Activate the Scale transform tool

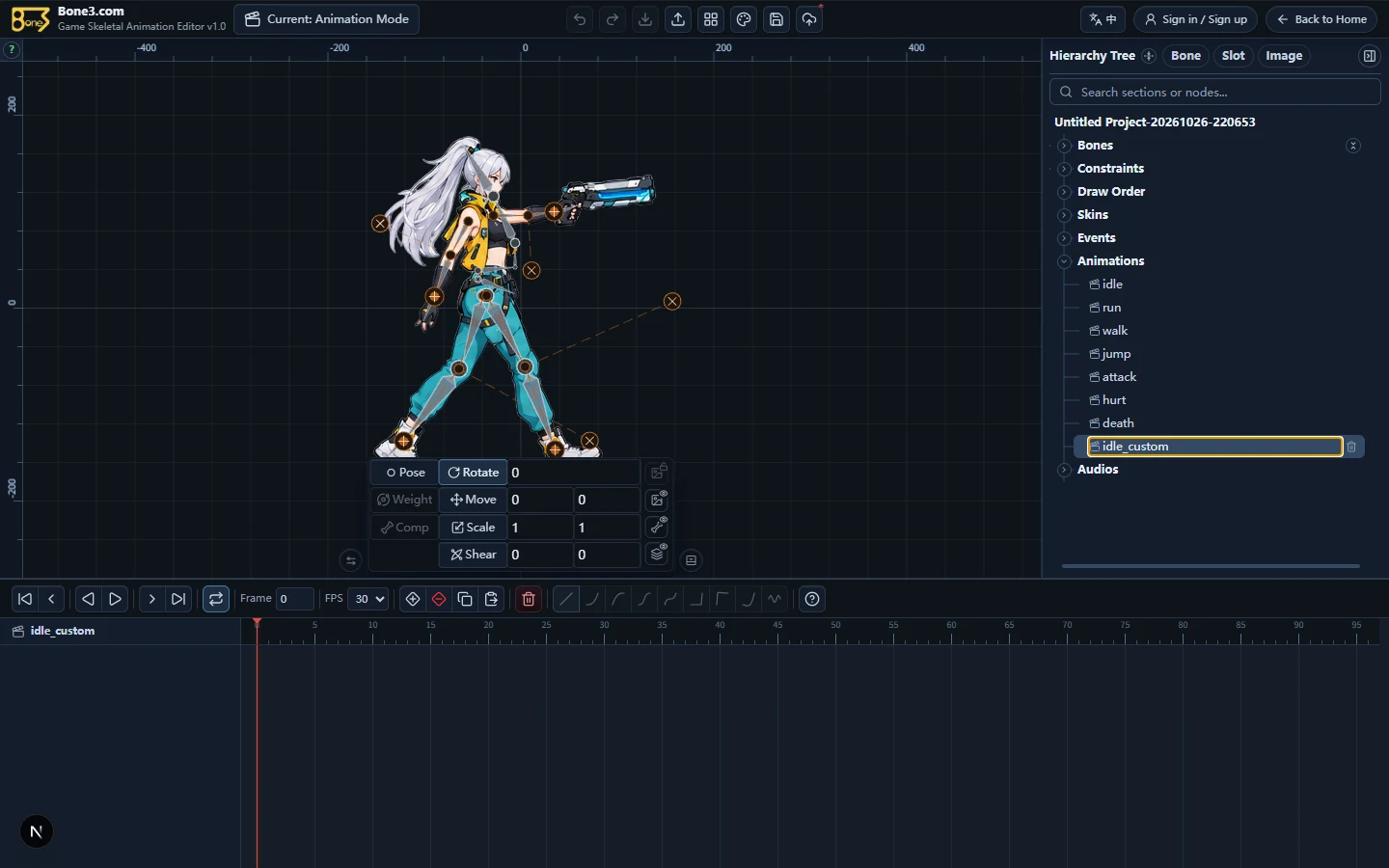click(474, 528)
